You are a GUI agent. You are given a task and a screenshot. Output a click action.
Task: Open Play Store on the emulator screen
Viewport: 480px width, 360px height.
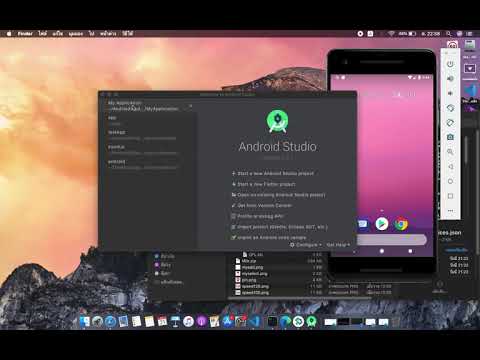click(382, 224)
